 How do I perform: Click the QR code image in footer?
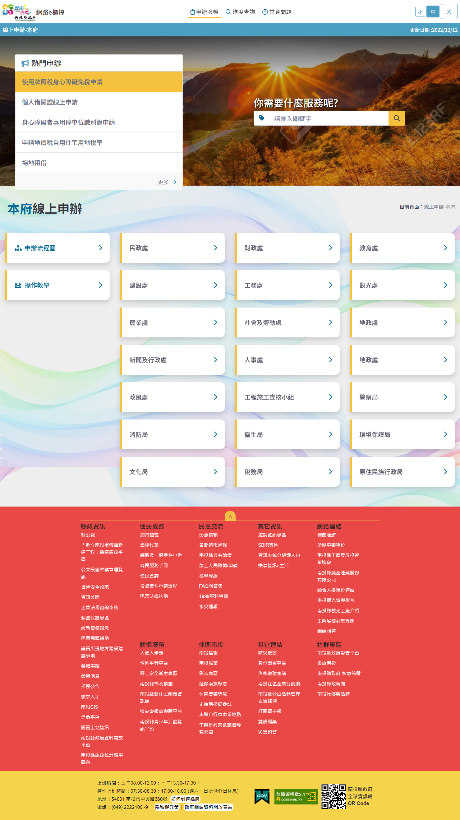click(x=334, y=796)
